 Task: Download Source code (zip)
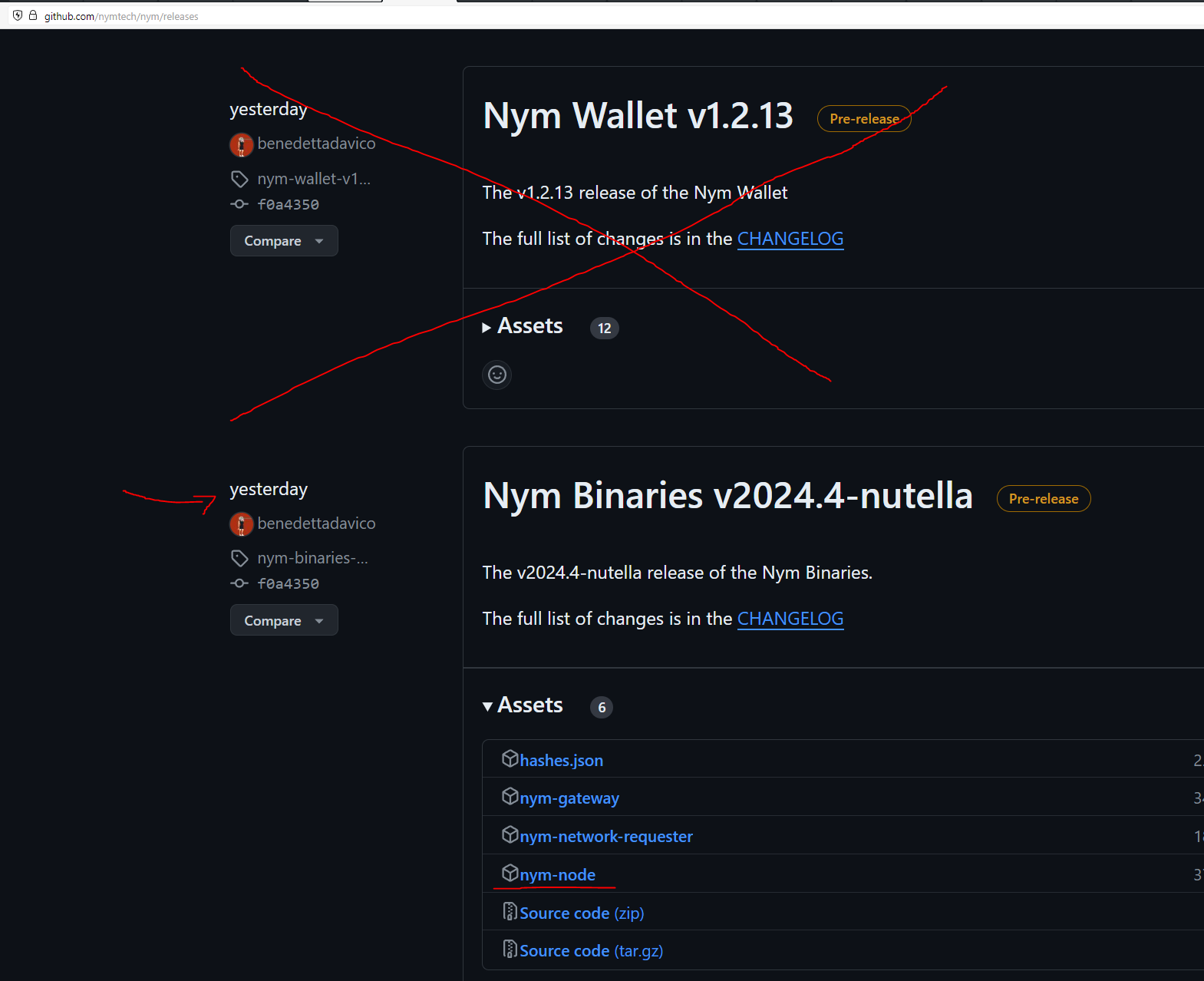[582, 913]
